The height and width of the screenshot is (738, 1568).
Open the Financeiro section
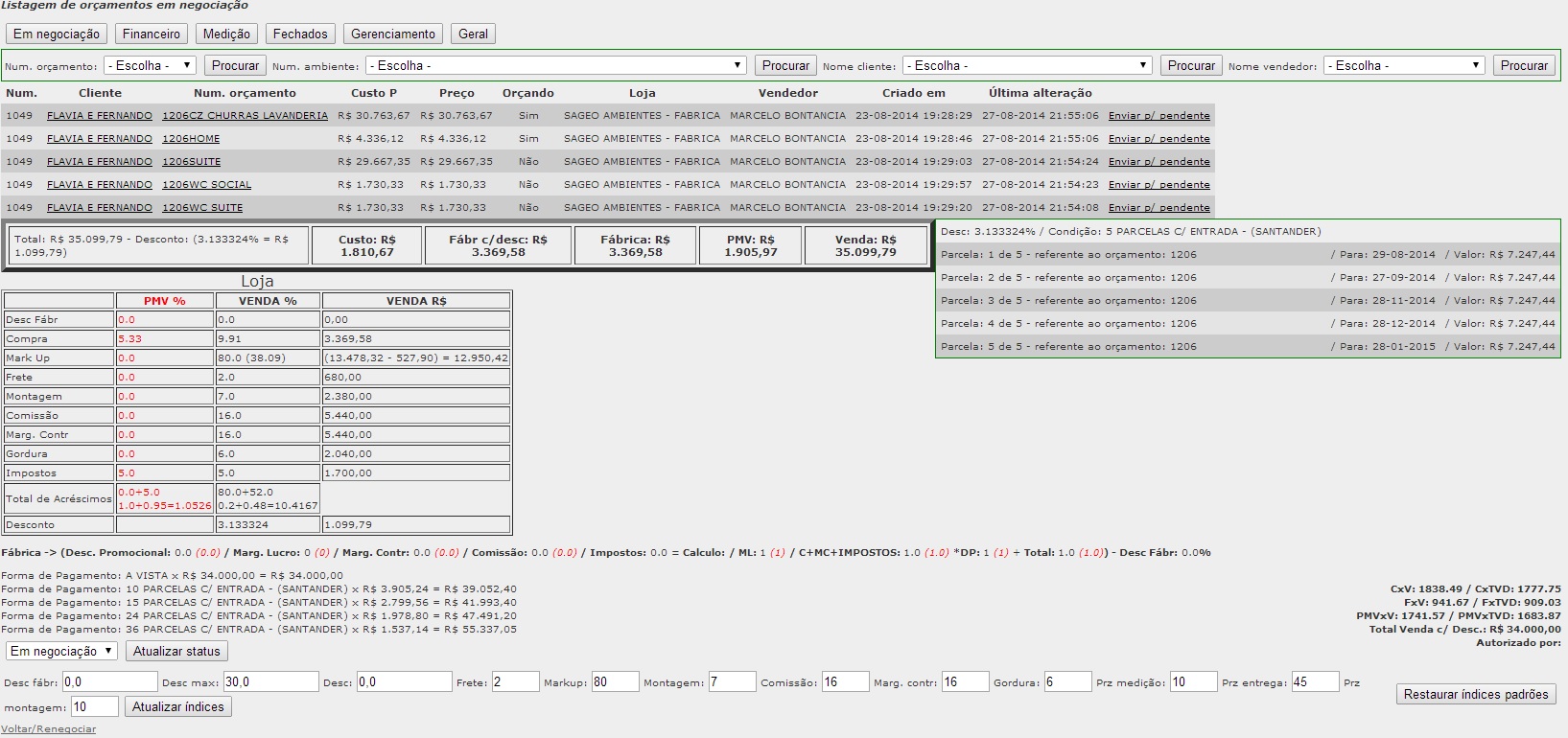tap(152, 34)
